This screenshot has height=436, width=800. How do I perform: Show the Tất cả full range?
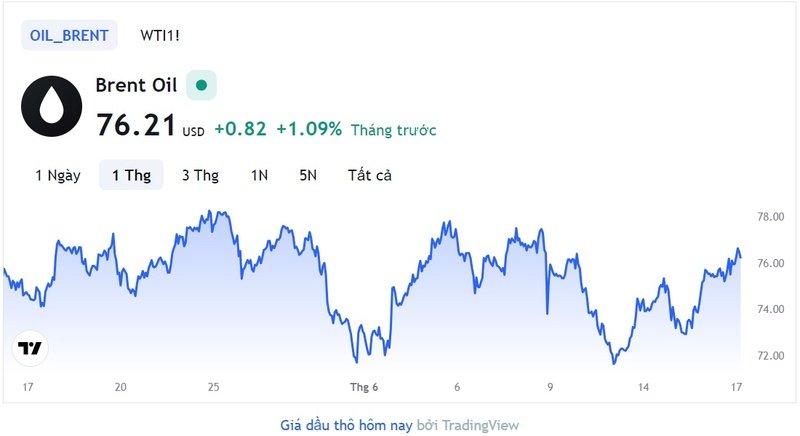tap(369, 175)
